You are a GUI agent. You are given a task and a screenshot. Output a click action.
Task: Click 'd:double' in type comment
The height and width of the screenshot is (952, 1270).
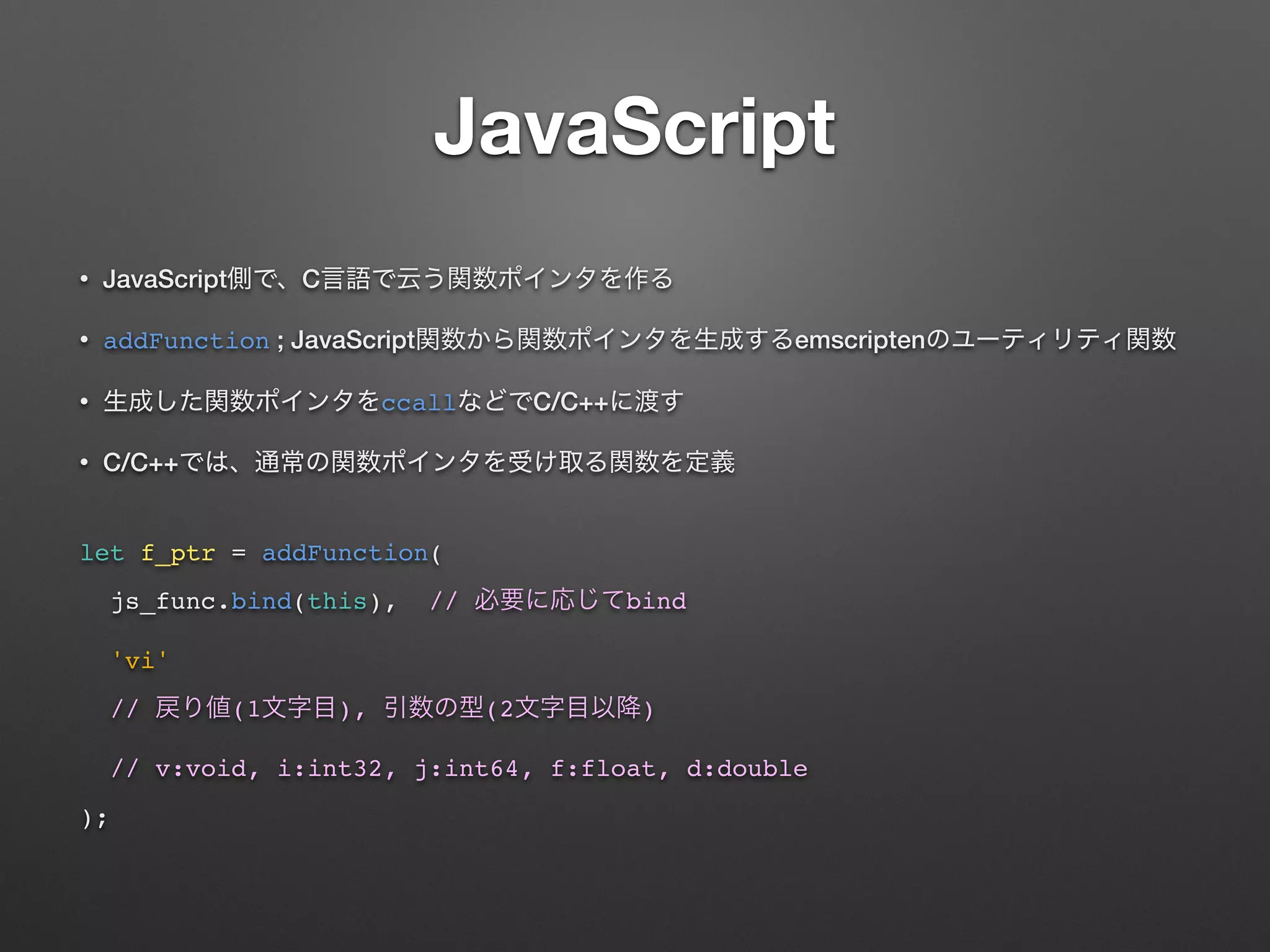[747, 769]
